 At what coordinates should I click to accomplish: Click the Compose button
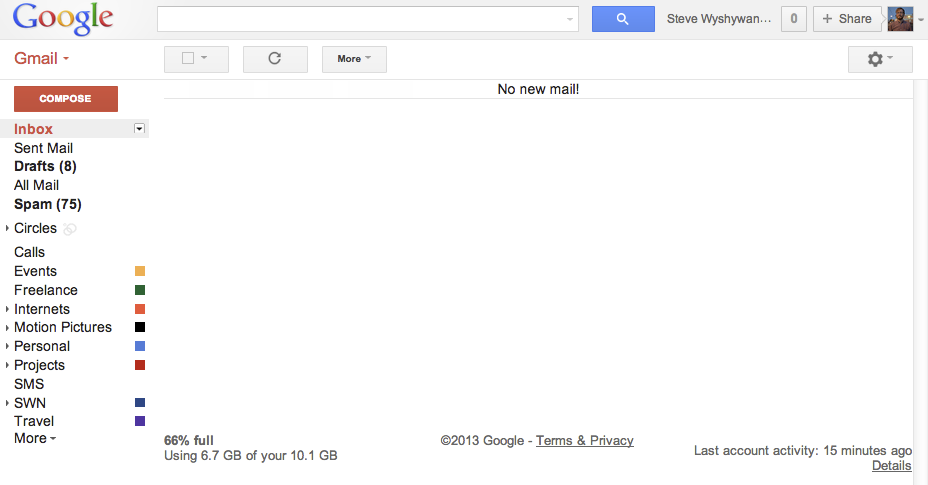point(65,99)
